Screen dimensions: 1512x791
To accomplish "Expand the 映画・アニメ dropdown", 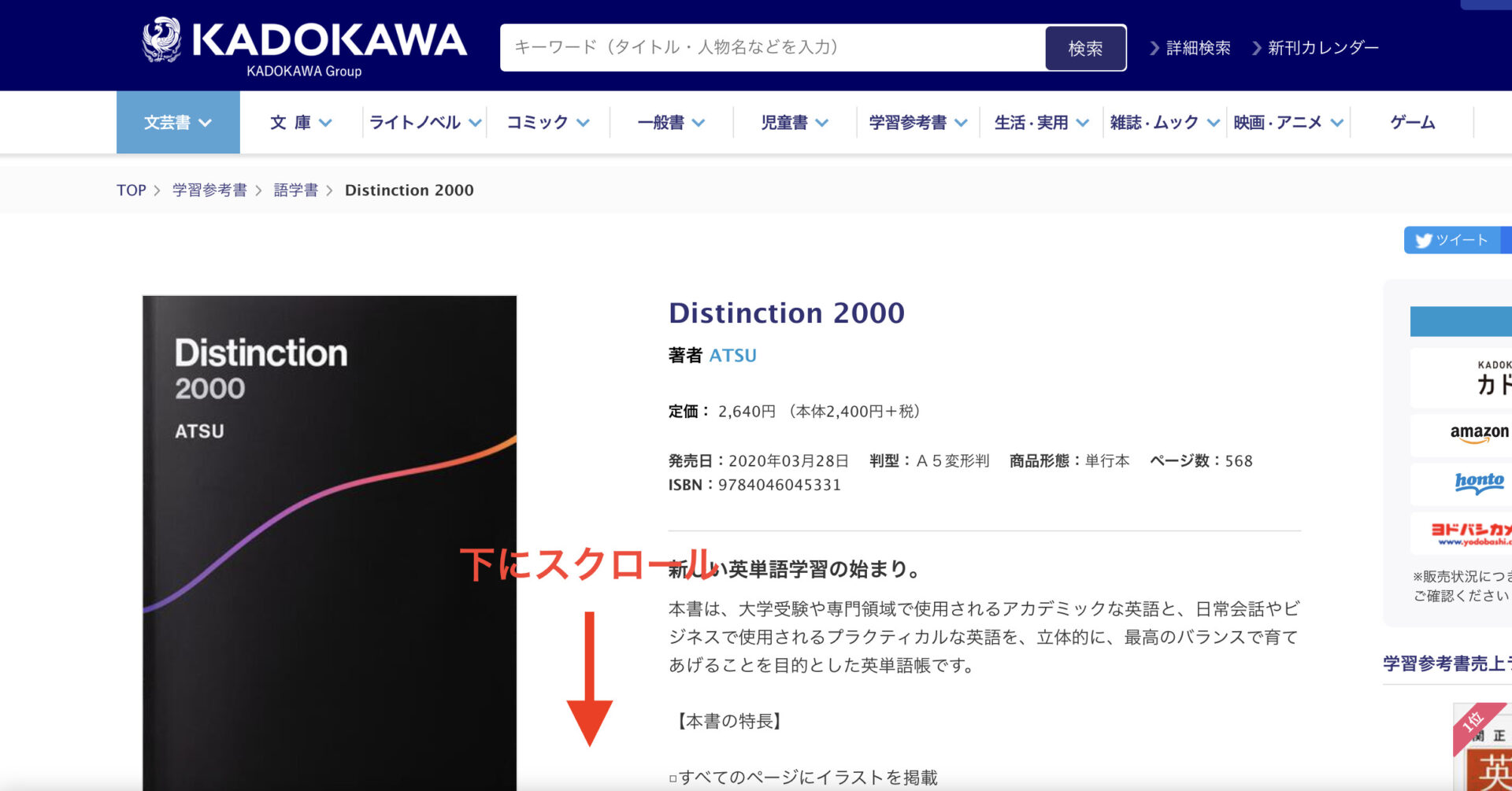I will (1288, 122).
